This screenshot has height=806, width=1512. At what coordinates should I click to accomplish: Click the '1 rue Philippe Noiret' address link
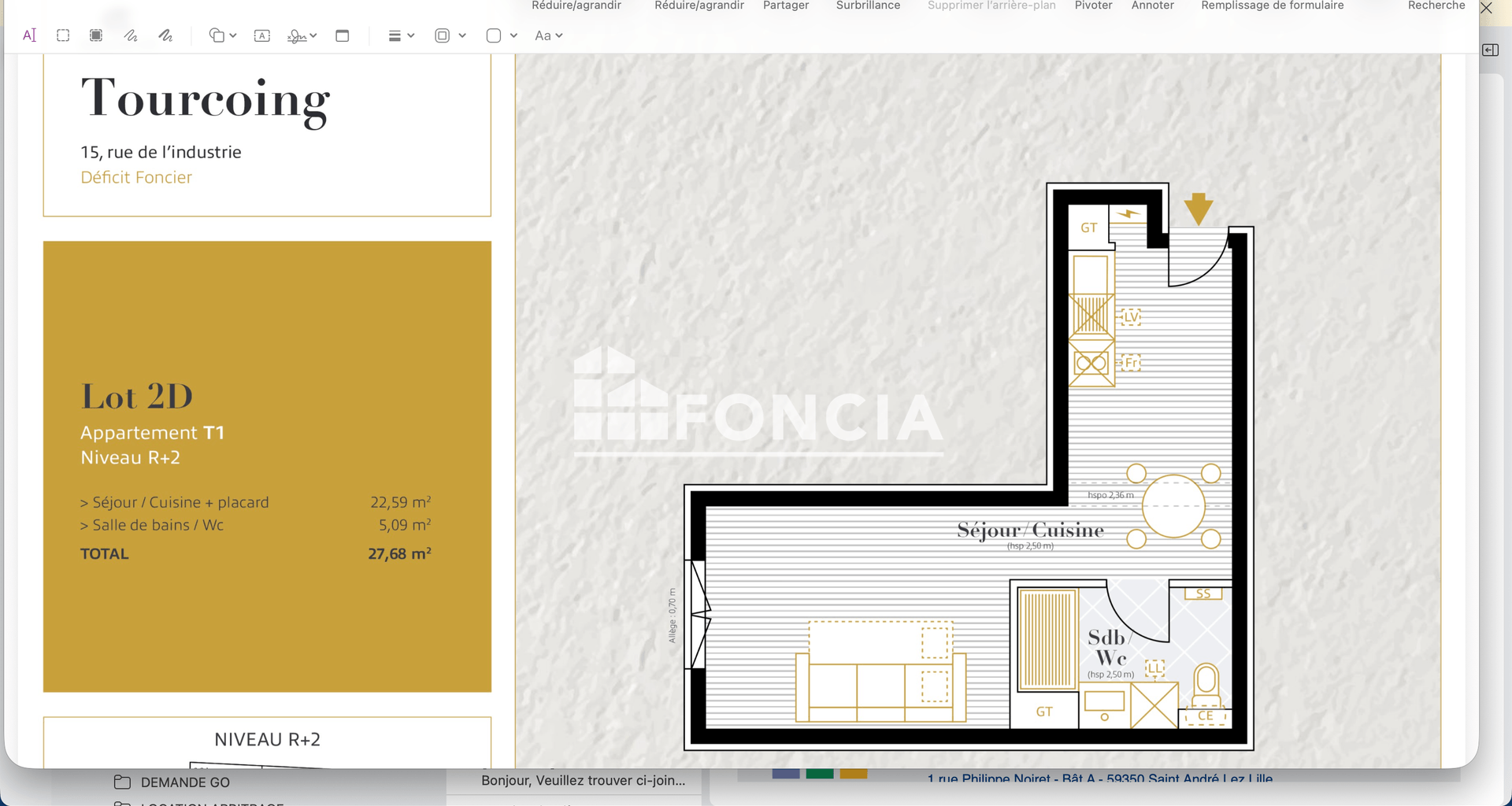click(x=1099, y=778)
